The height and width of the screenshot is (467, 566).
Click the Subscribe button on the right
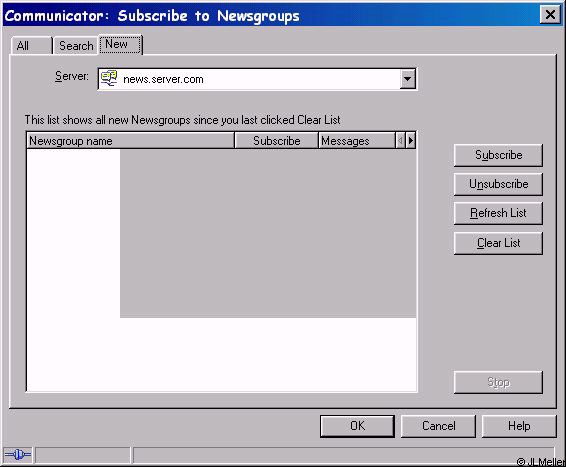tap(498, 155)
